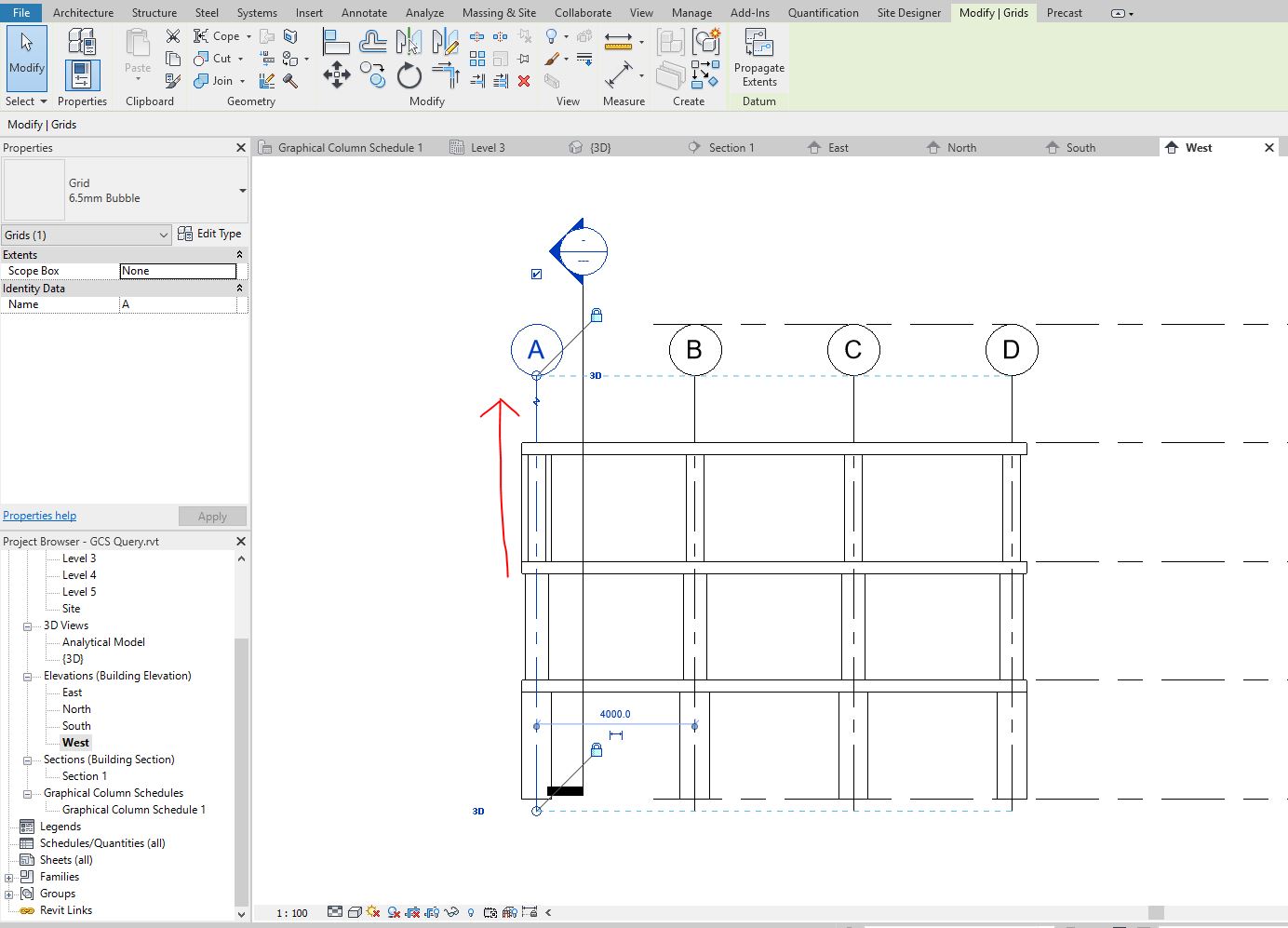The image size is (1288, 928).
Task: Select the Cope tool in Geometry panel
Action: click(215, 35)
